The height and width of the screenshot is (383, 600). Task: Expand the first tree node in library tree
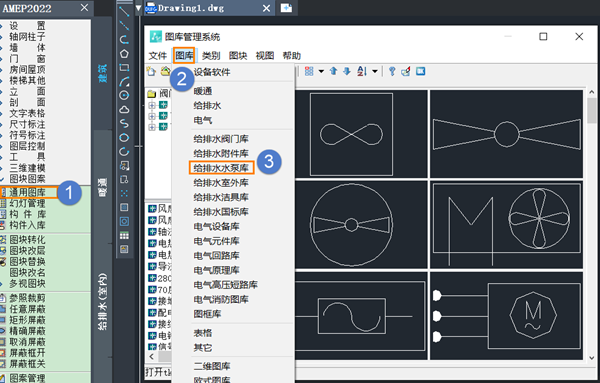pos(152,105)
